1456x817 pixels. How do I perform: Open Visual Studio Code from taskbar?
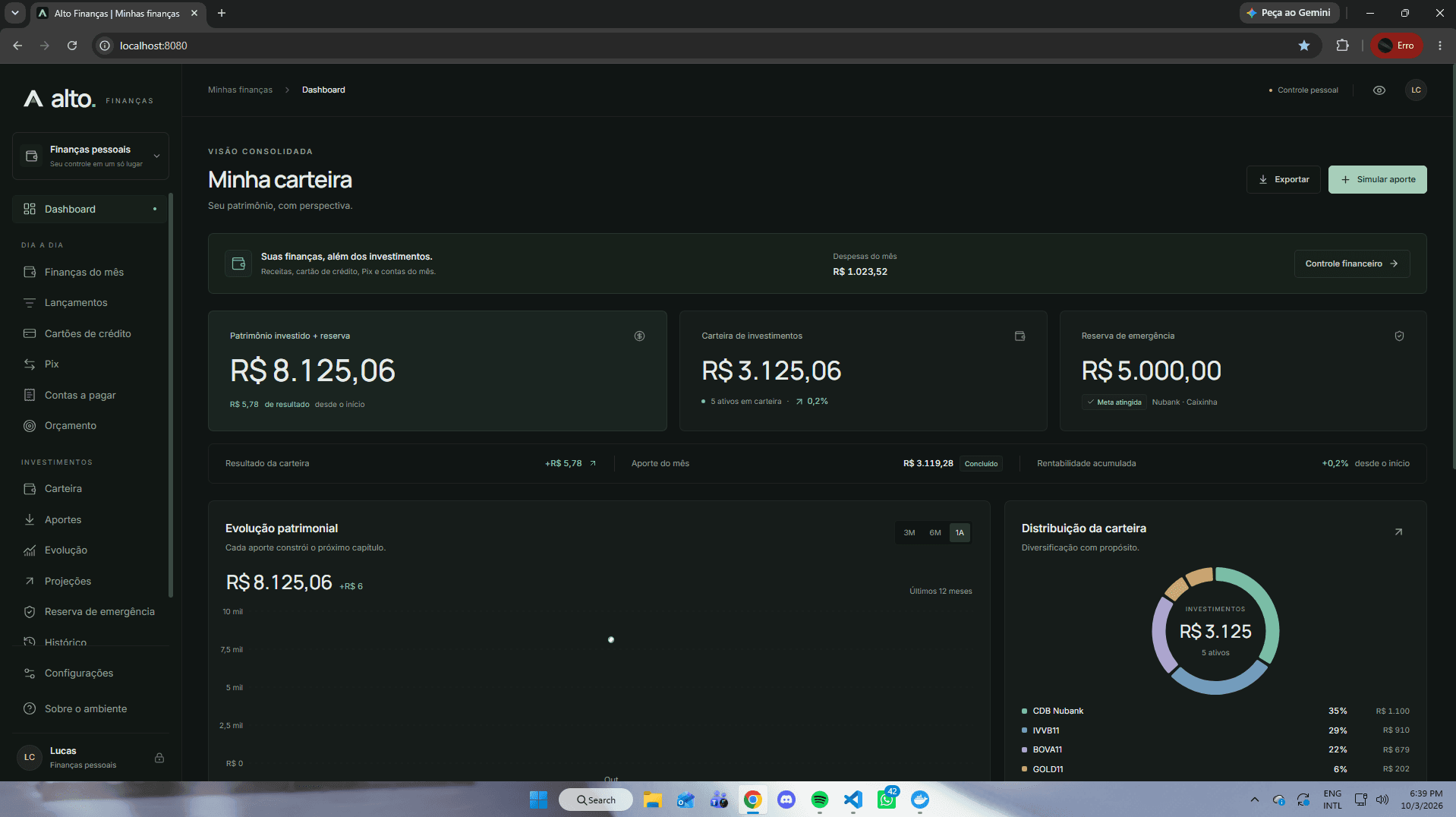(x=853, y=800)
